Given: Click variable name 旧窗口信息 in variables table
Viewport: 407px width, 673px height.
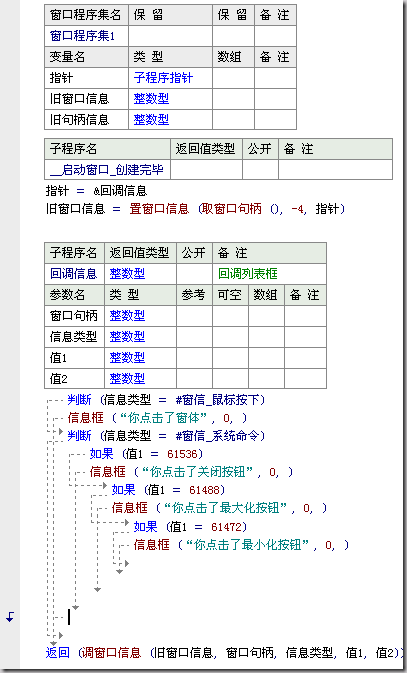Looking at the screenshot, I should click(x=79, y=99).
